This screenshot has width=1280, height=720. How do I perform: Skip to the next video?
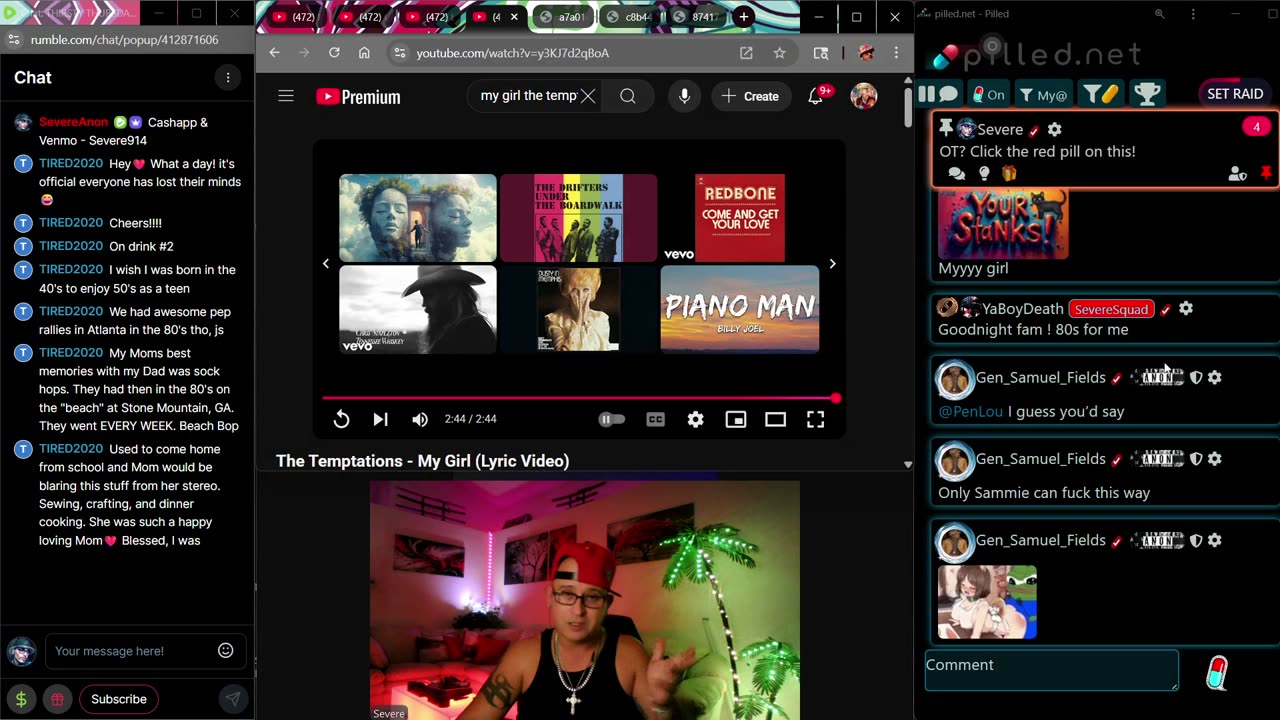(380, 419)
